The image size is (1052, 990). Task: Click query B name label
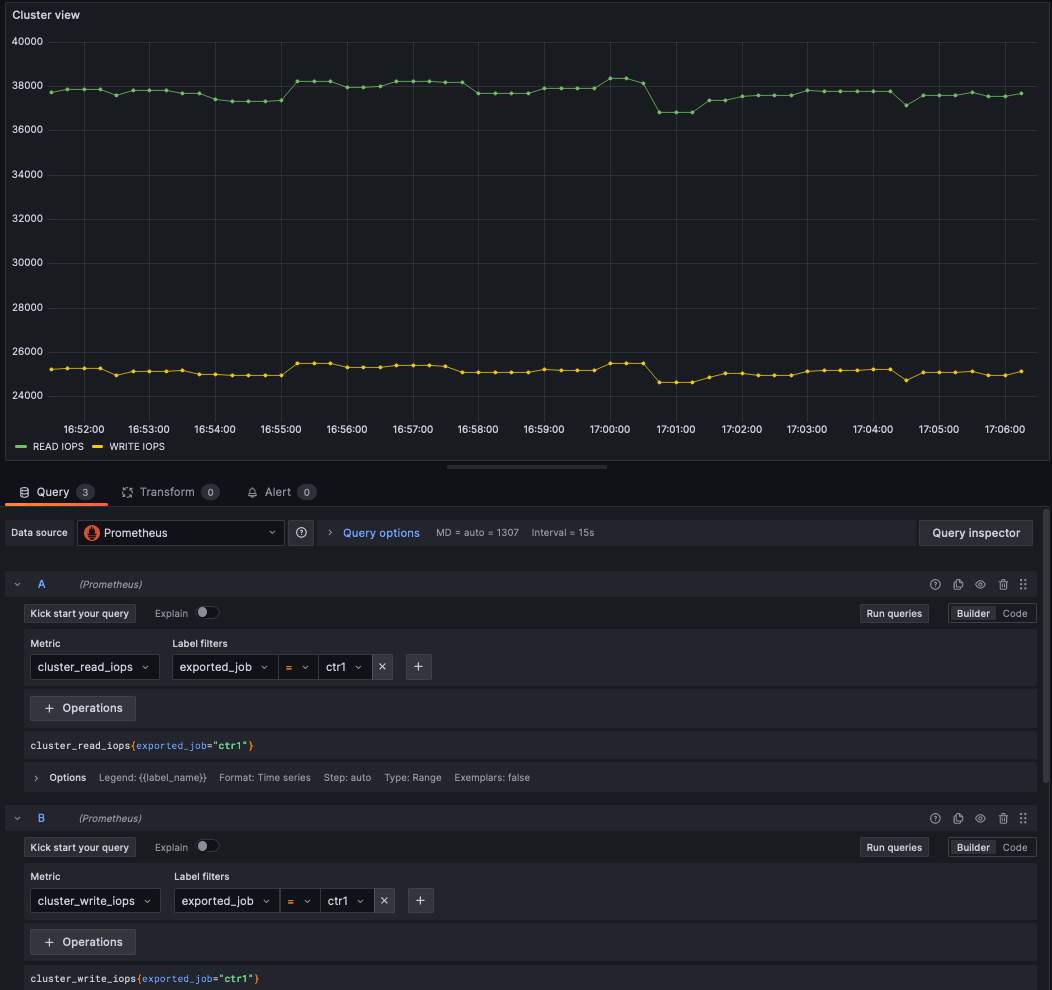click(42, 818)
